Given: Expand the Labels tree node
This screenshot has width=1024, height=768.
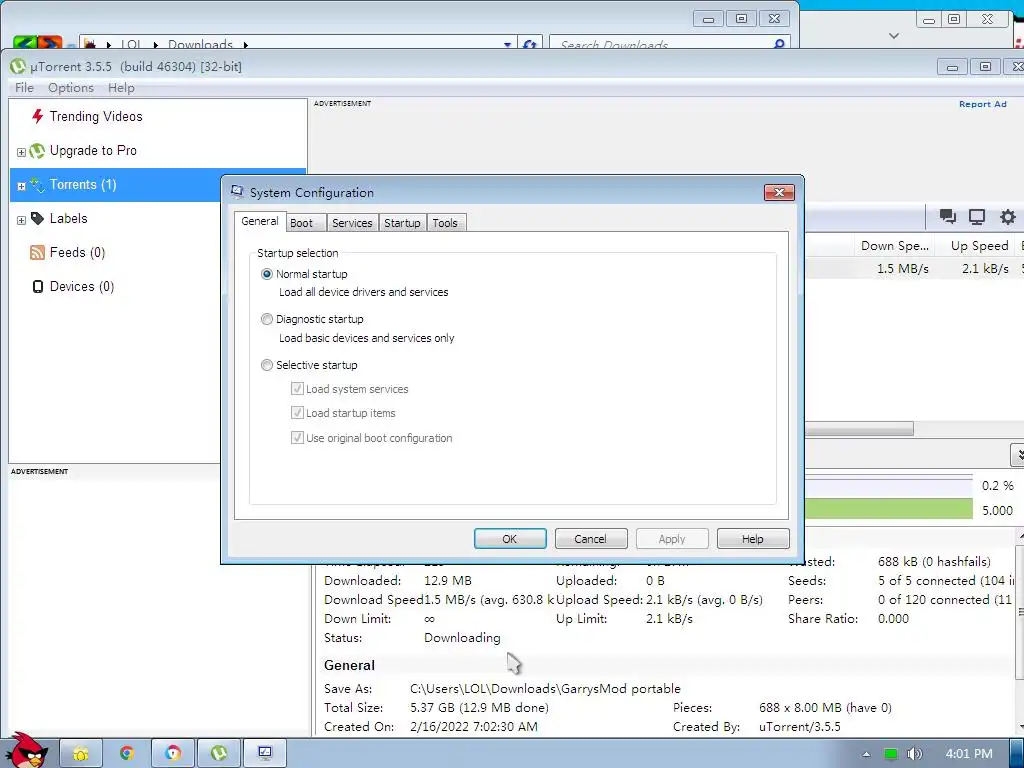Looking at the screenshot, I should (x=21, y=220).
